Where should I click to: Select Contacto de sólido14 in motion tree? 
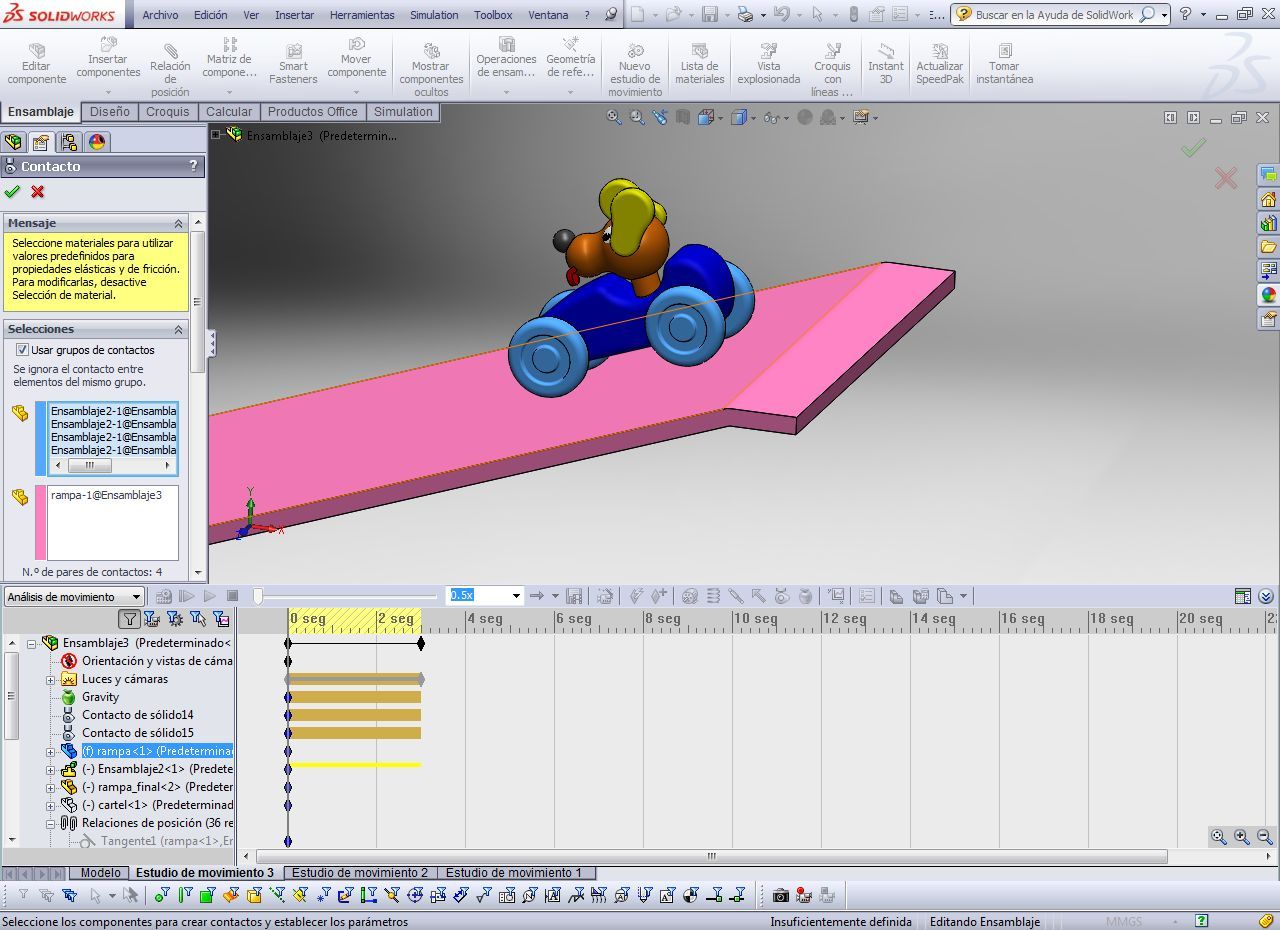(138, 715)
